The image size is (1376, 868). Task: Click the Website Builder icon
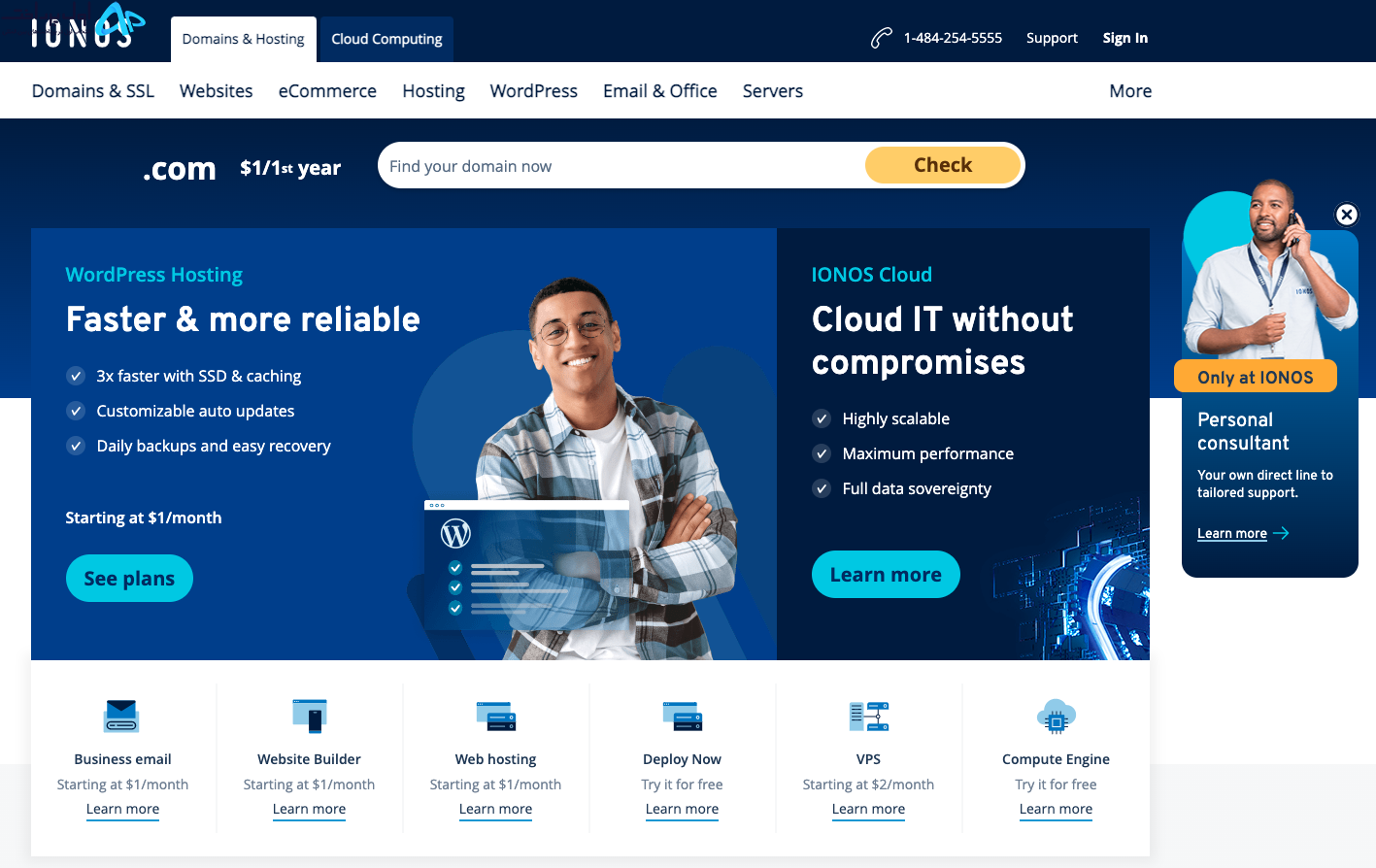(x=309, y=717)
